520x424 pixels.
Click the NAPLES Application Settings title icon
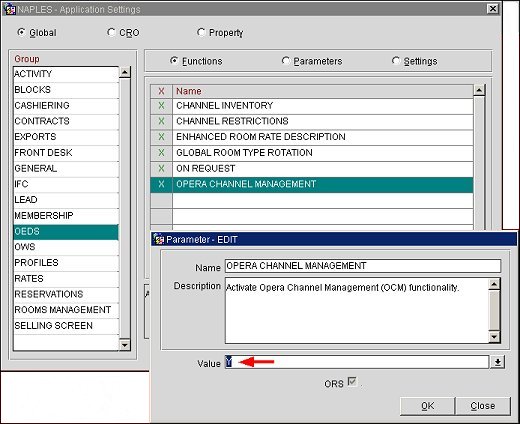[9, 9]
